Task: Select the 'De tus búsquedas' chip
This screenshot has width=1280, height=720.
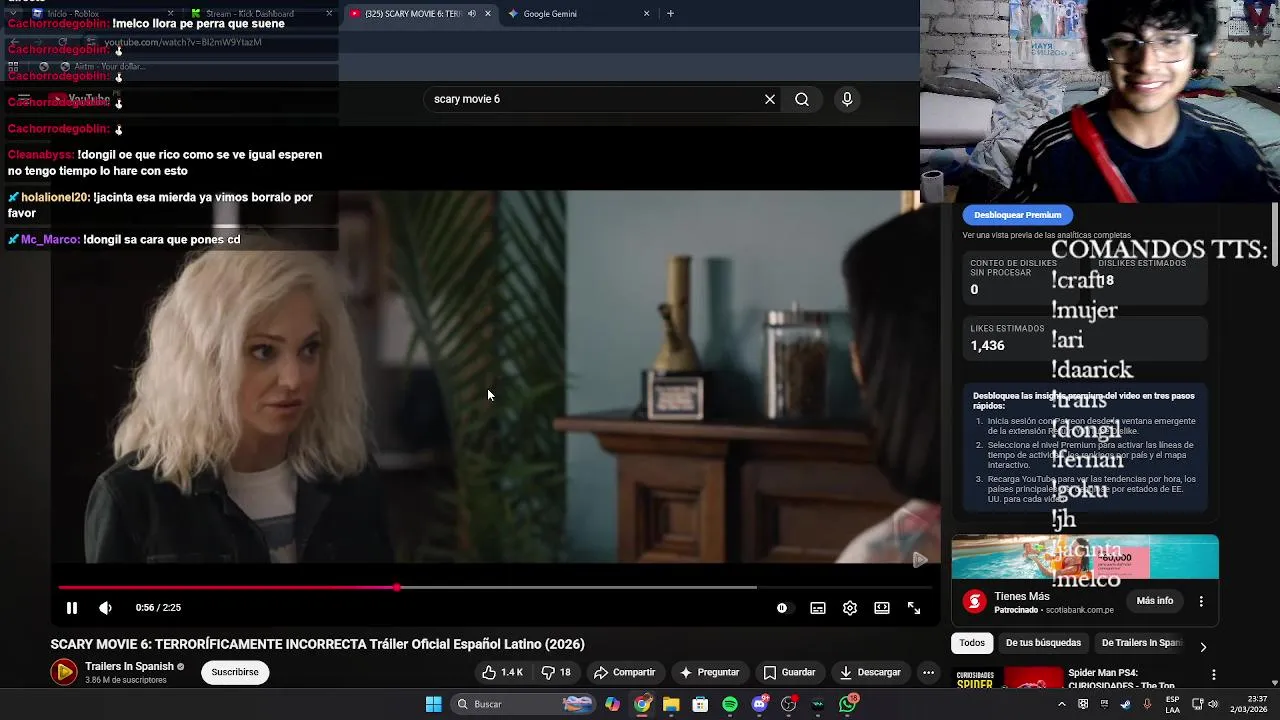Action: (1043, 643)
